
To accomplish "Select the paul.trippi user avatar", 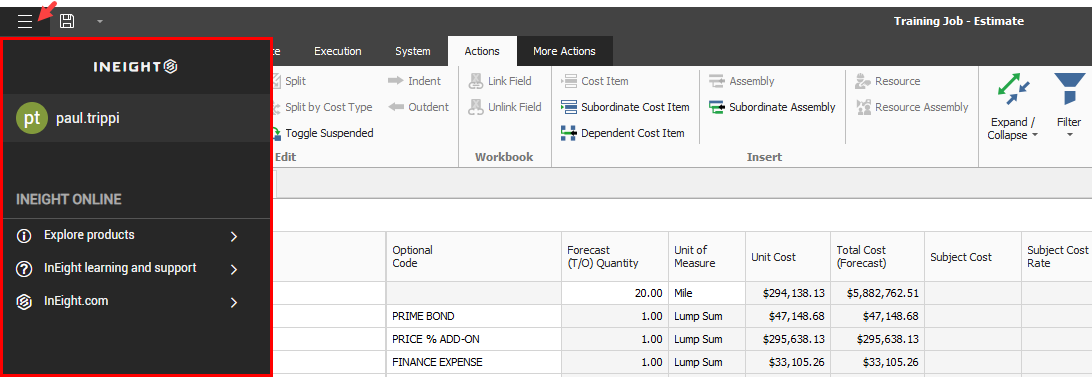I will [x=32, y=118].
